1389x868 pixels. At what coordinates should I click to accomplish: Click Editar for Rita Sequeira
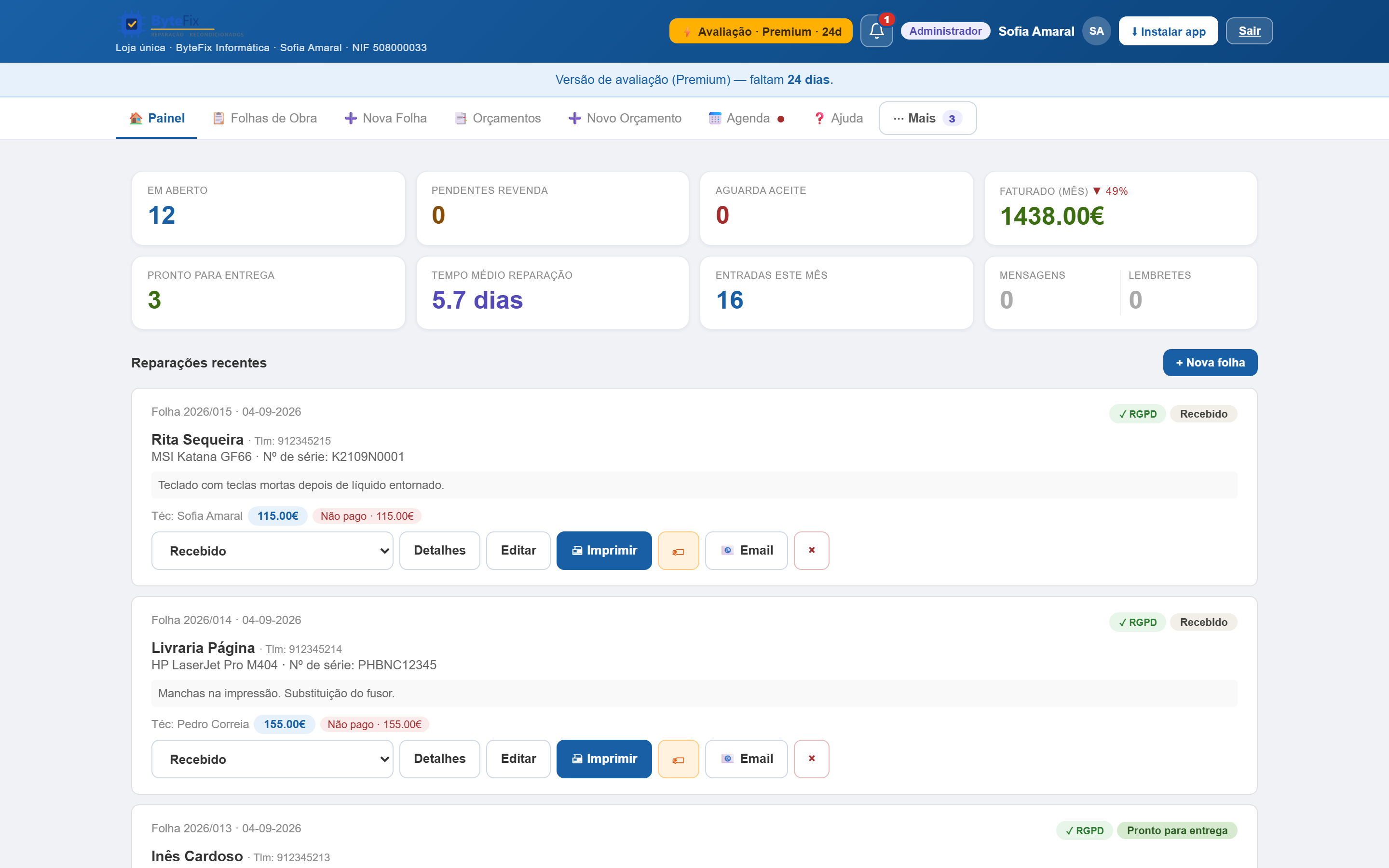(x=518, y=551)
